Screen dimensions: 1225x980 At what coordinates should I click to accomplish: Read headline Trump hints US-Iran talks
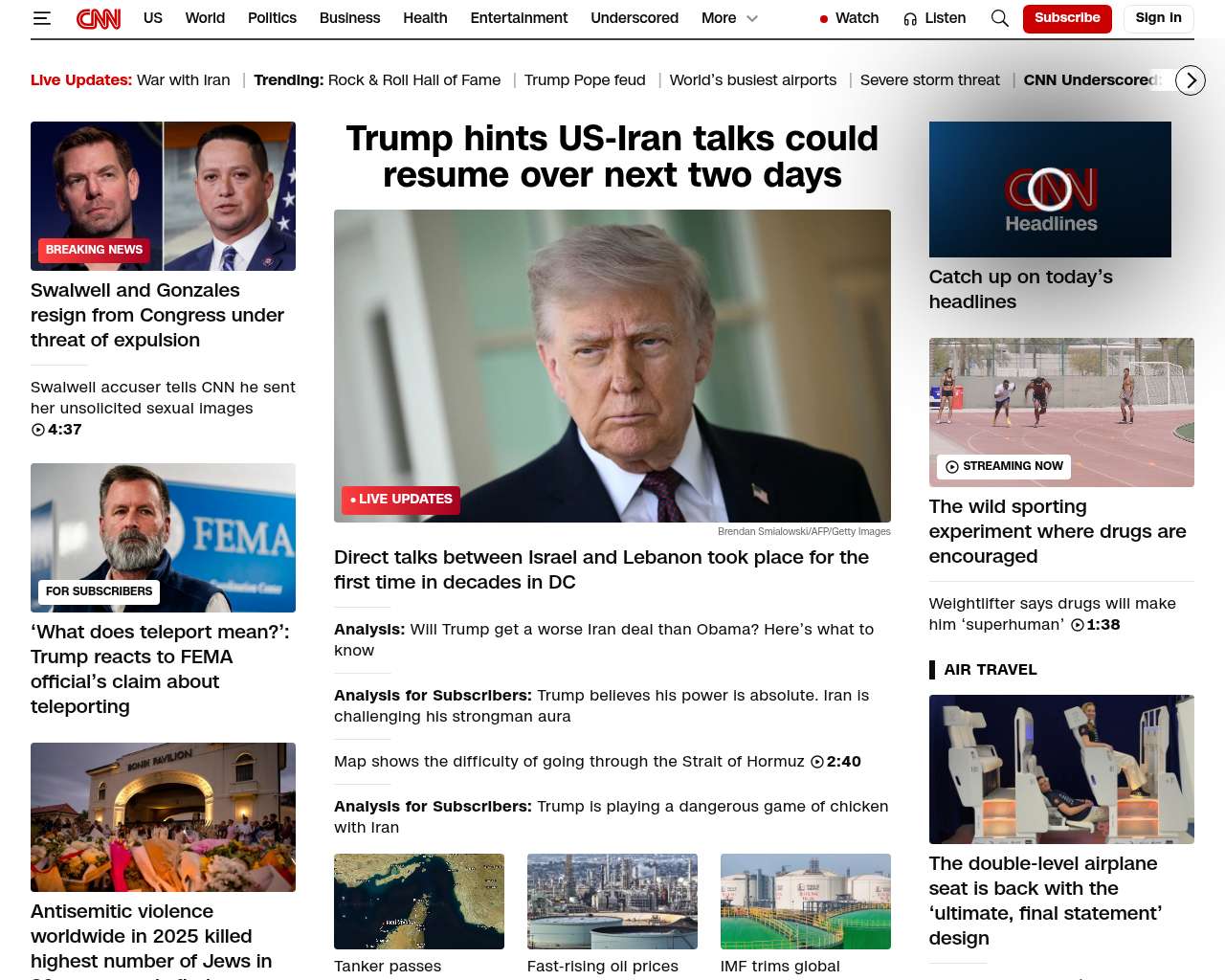coord(612,157)
